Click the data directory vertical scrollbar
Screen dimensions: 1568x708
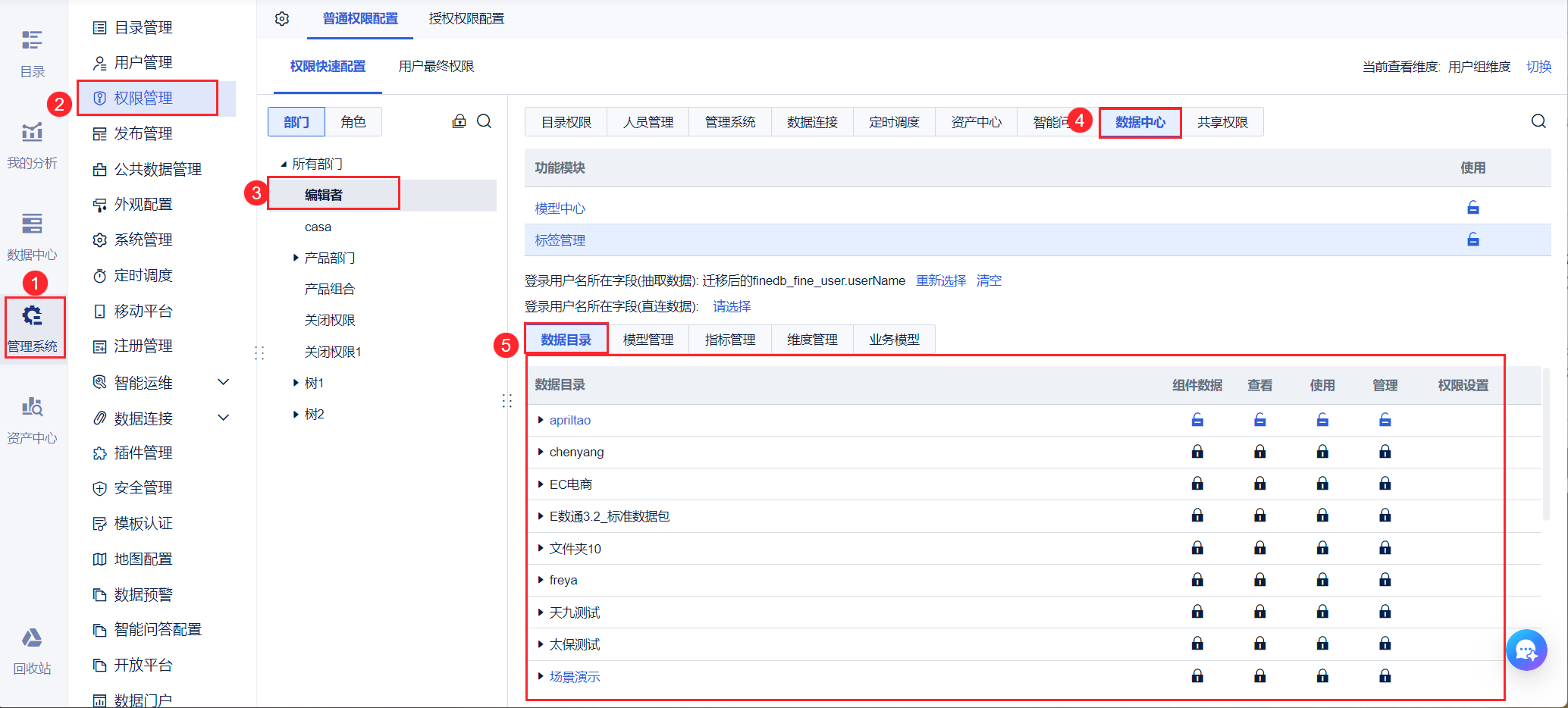click(1546, 444)
